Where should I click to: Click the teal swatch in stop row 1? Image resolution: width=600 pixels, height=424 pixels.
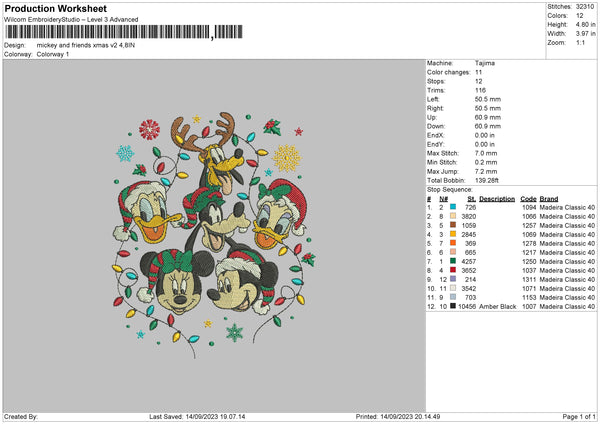click(x=453, y=207)
